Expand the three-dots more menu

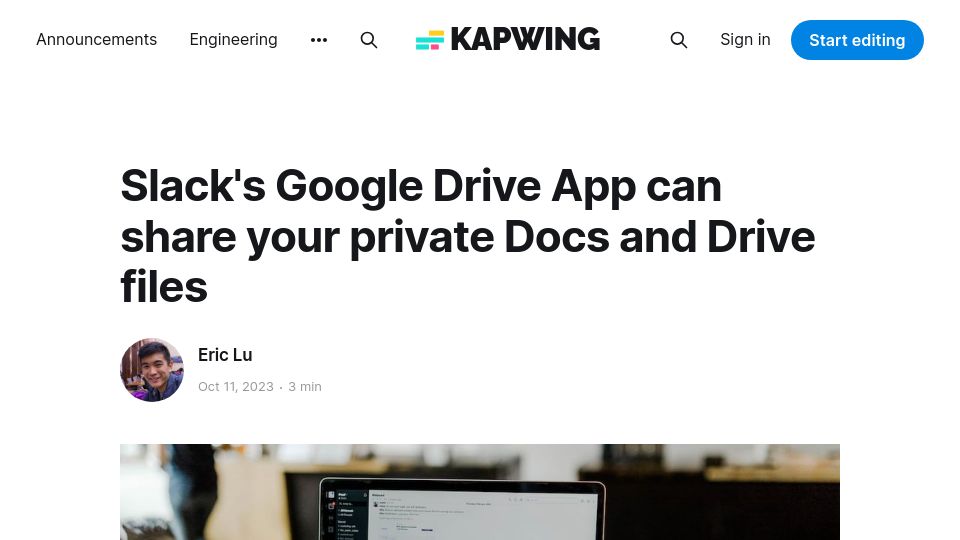click(x=319, y=40)
